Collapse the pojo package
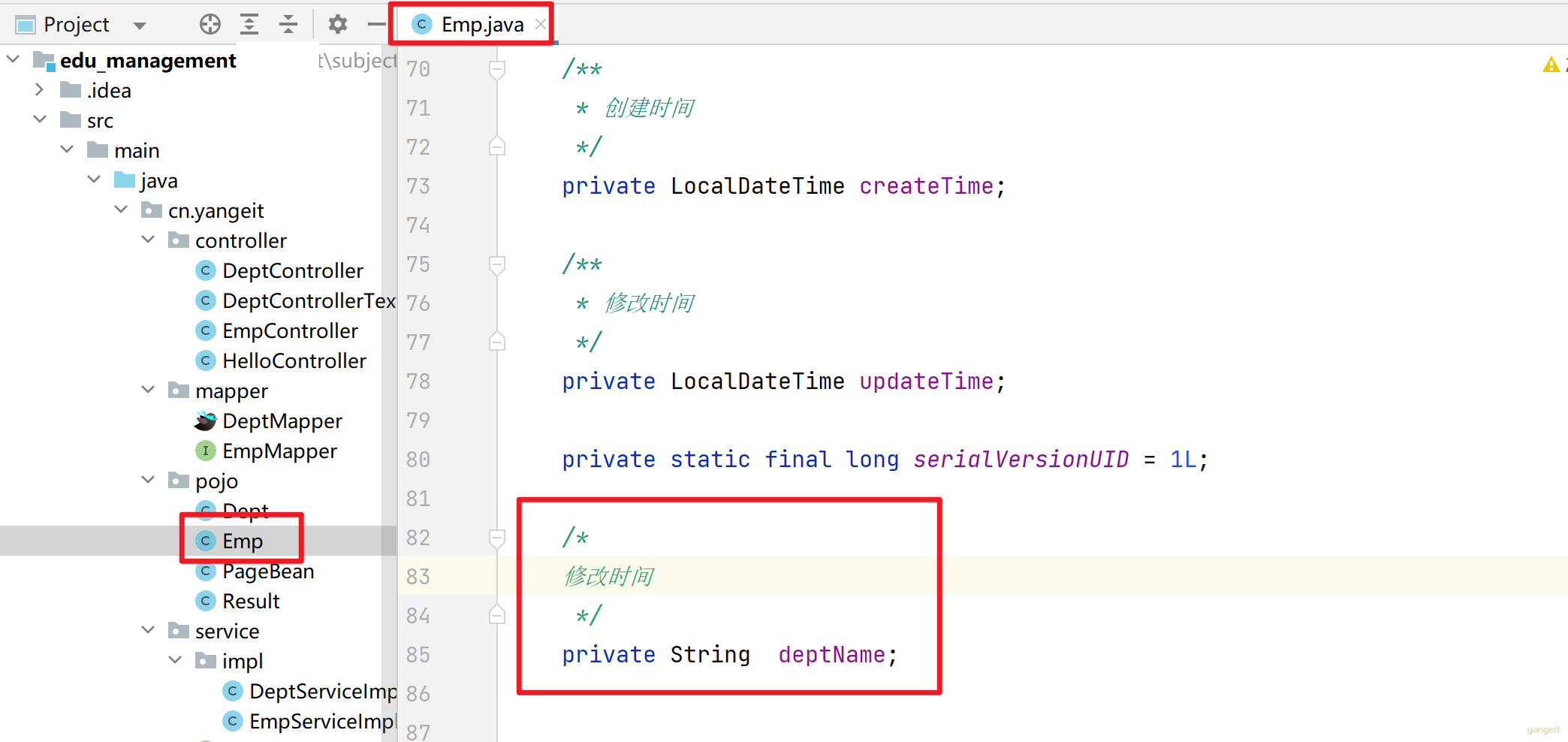 148,480
